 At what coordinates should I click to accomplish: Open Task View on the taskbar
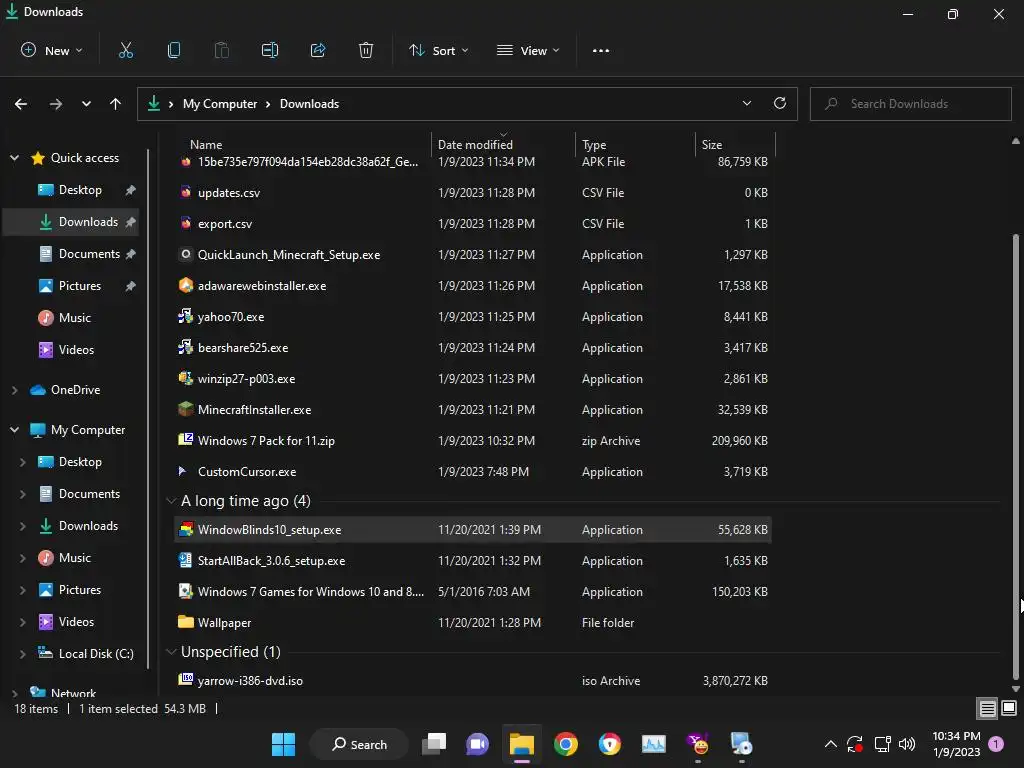pos(434,744)
